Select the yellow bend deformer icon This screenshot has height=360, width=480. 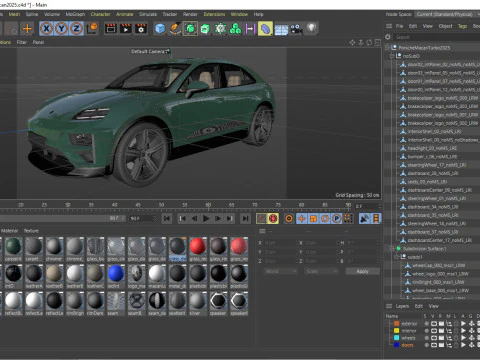[265, 29]
